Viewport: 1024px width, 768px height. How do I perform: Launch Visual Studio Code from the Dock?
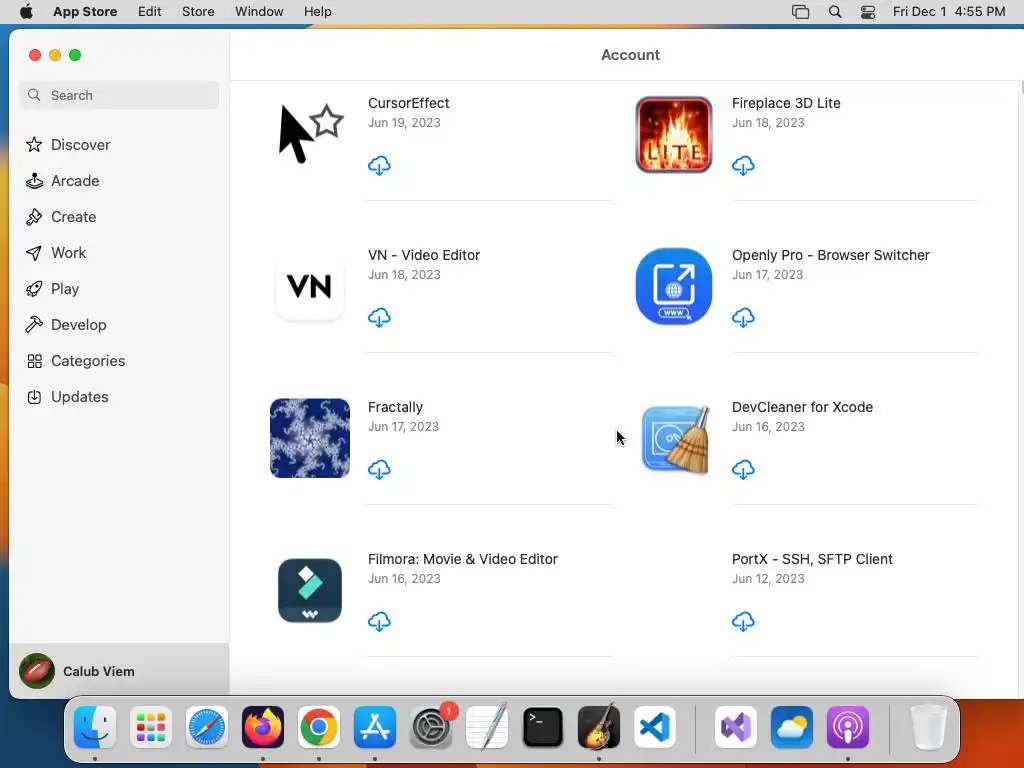point(655,727)
